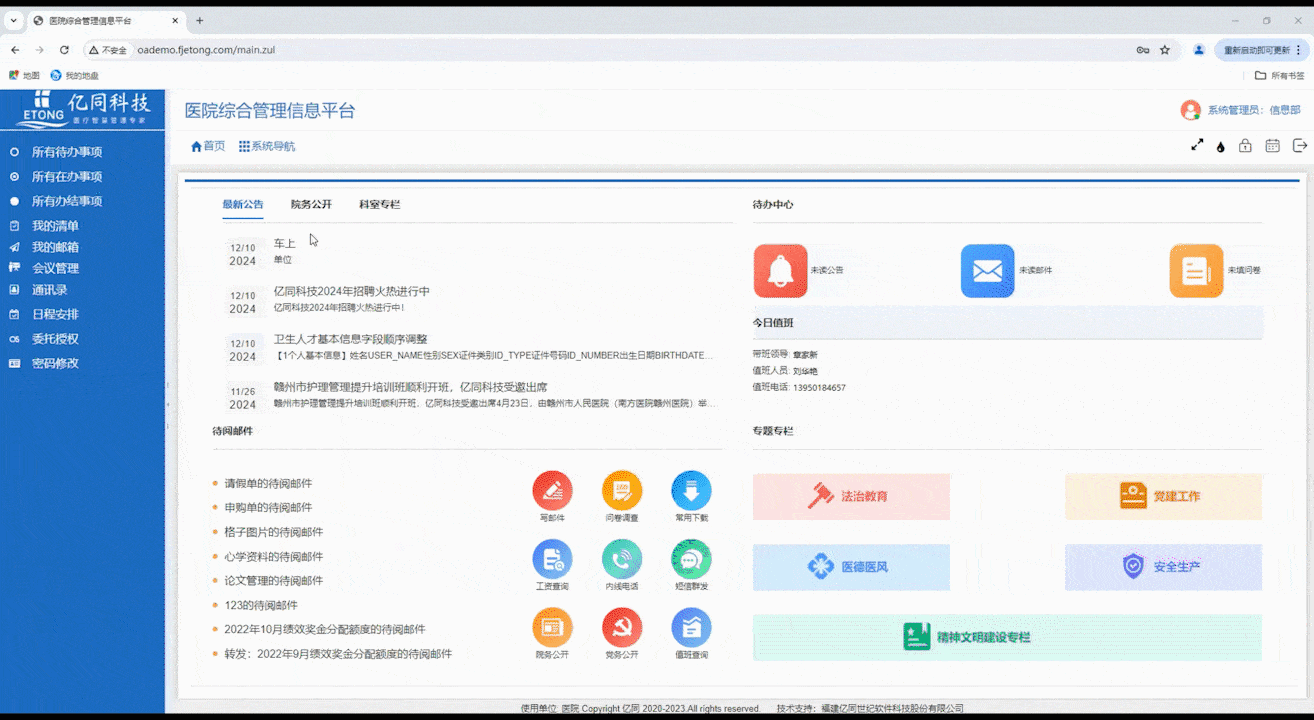The height and width of the screenshot is (720, 1314).
Task: Select 会议管理 in the left sidebar
Action: coord(55,268)
